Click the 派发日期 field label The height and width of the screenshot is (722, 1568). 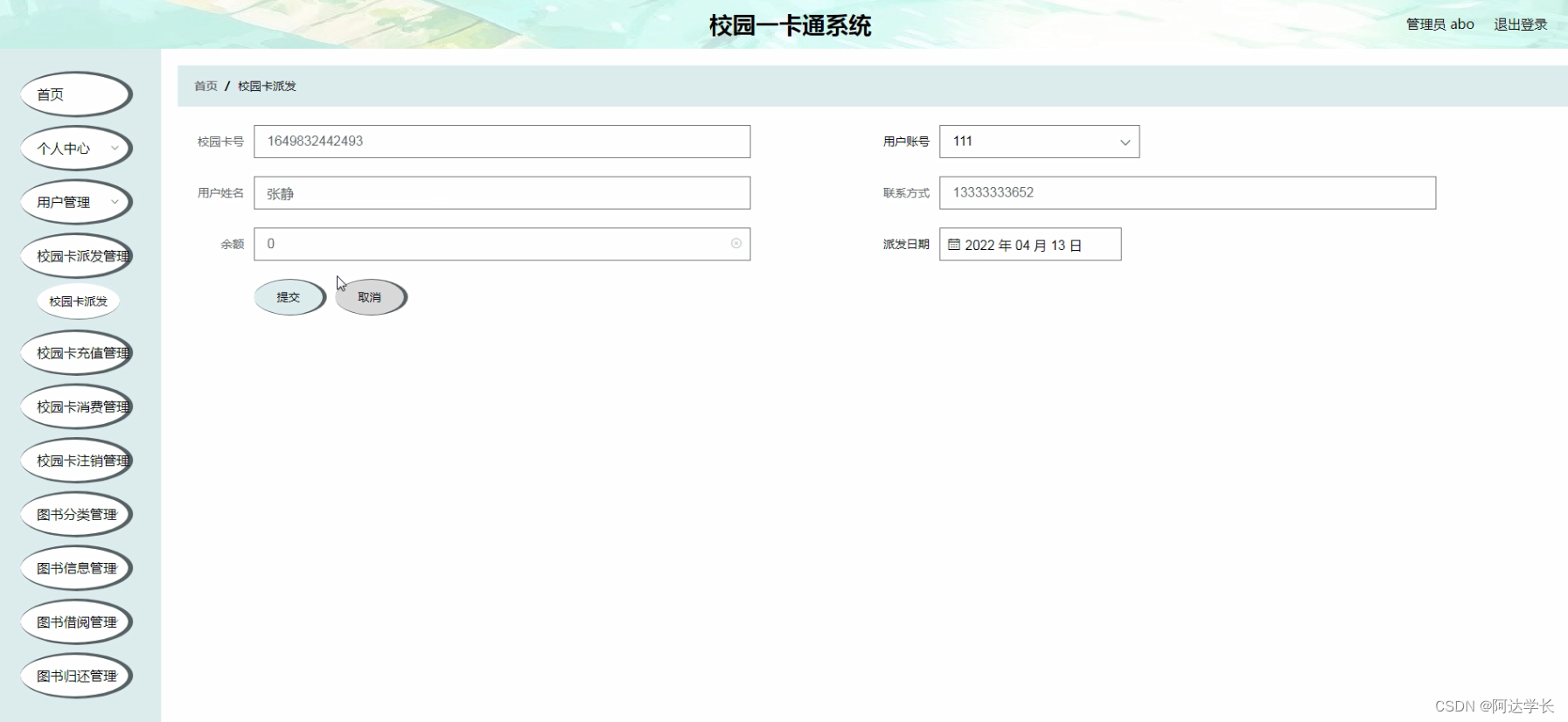[x=906, y=245]
